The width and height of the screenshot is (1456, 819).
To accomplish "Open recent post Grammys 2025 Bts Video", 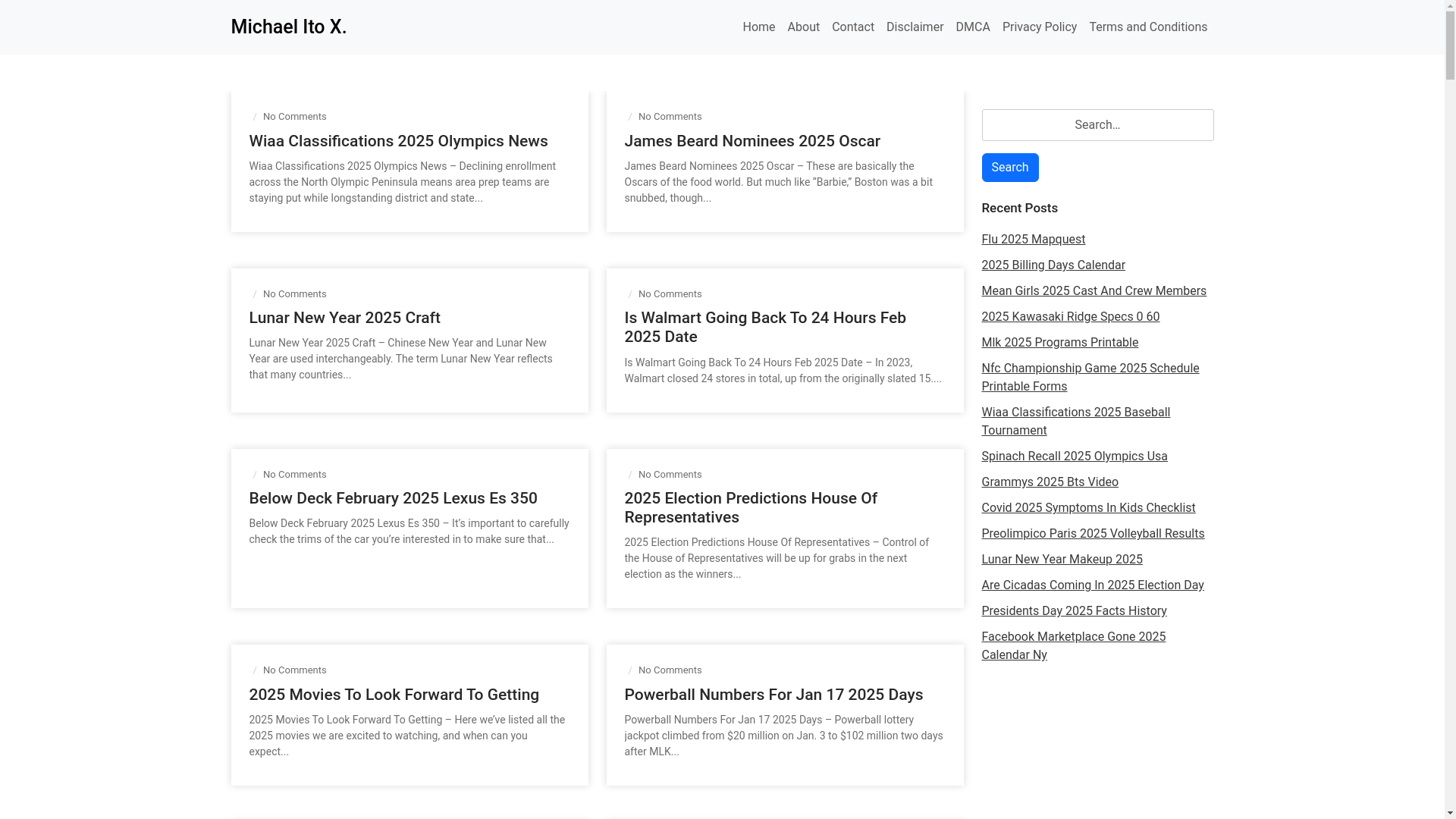I will point(1050,482).
